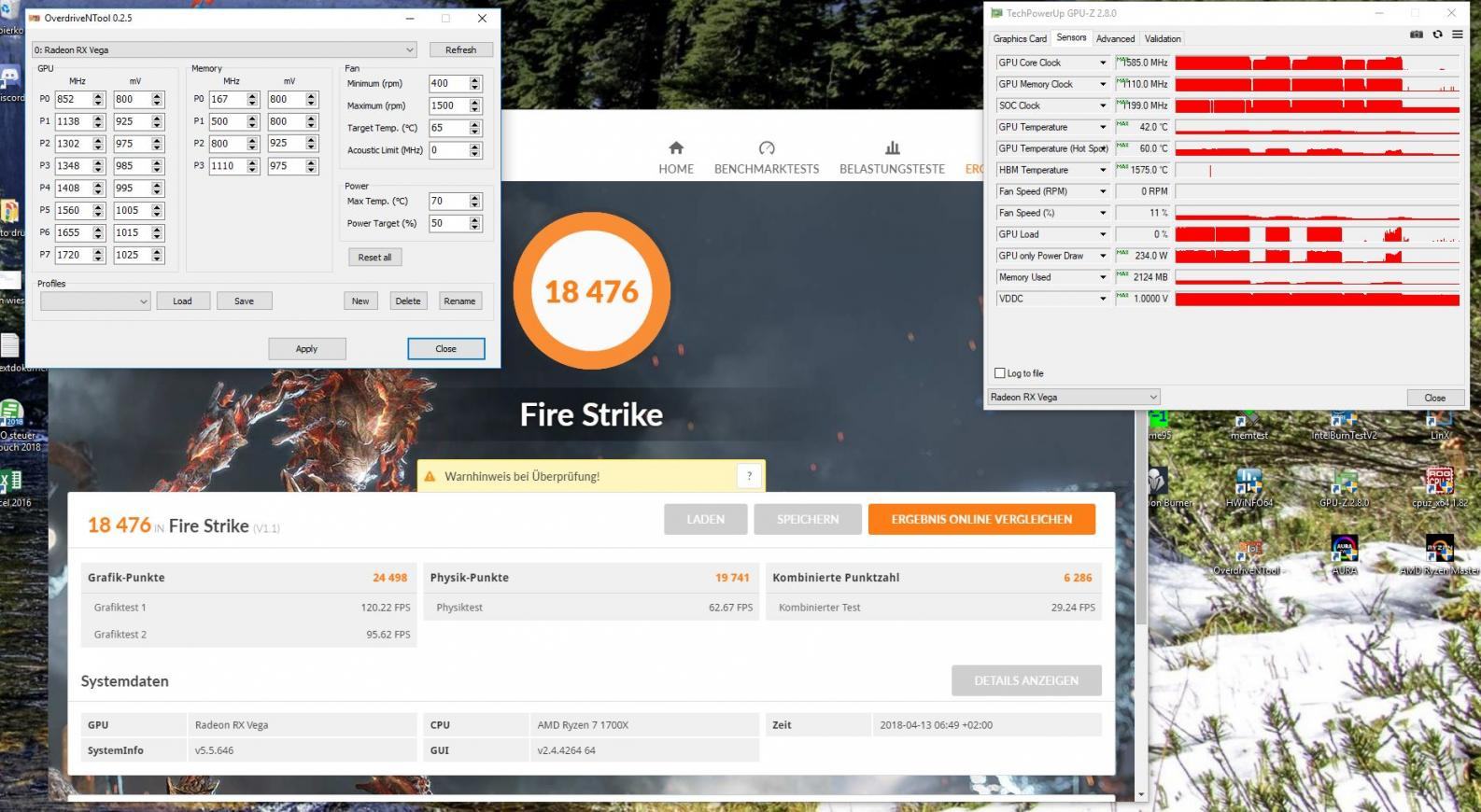The width and height of the screenshot is (1481, 812).
Task: Click ERGEBNIS ONLINE VERGLEICHEN button
Action: (x=981, y=519)
